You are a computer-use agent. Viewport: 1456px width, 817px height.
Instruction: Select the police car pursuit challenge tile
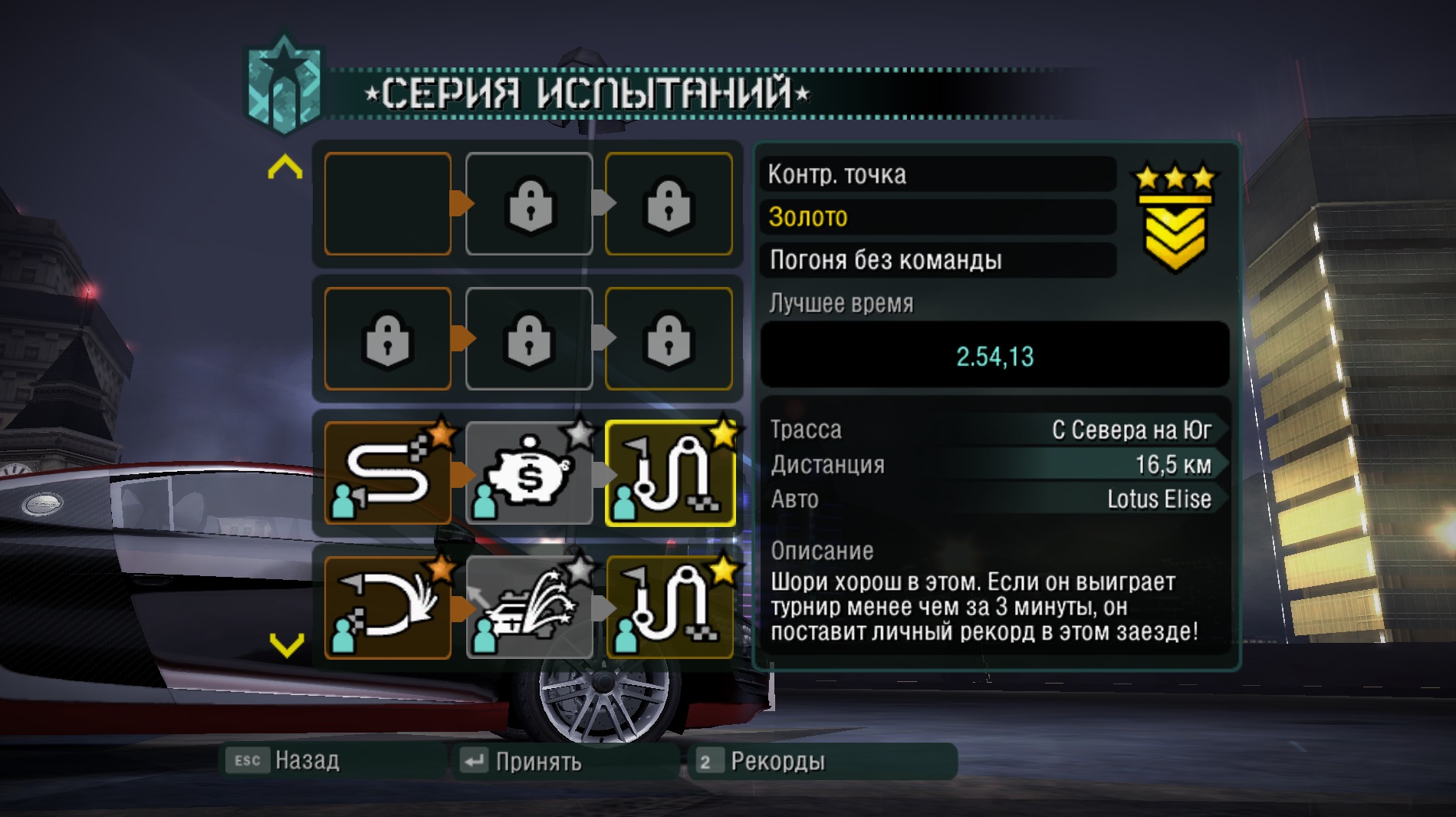pyautogui.click(x=529, y=608)
